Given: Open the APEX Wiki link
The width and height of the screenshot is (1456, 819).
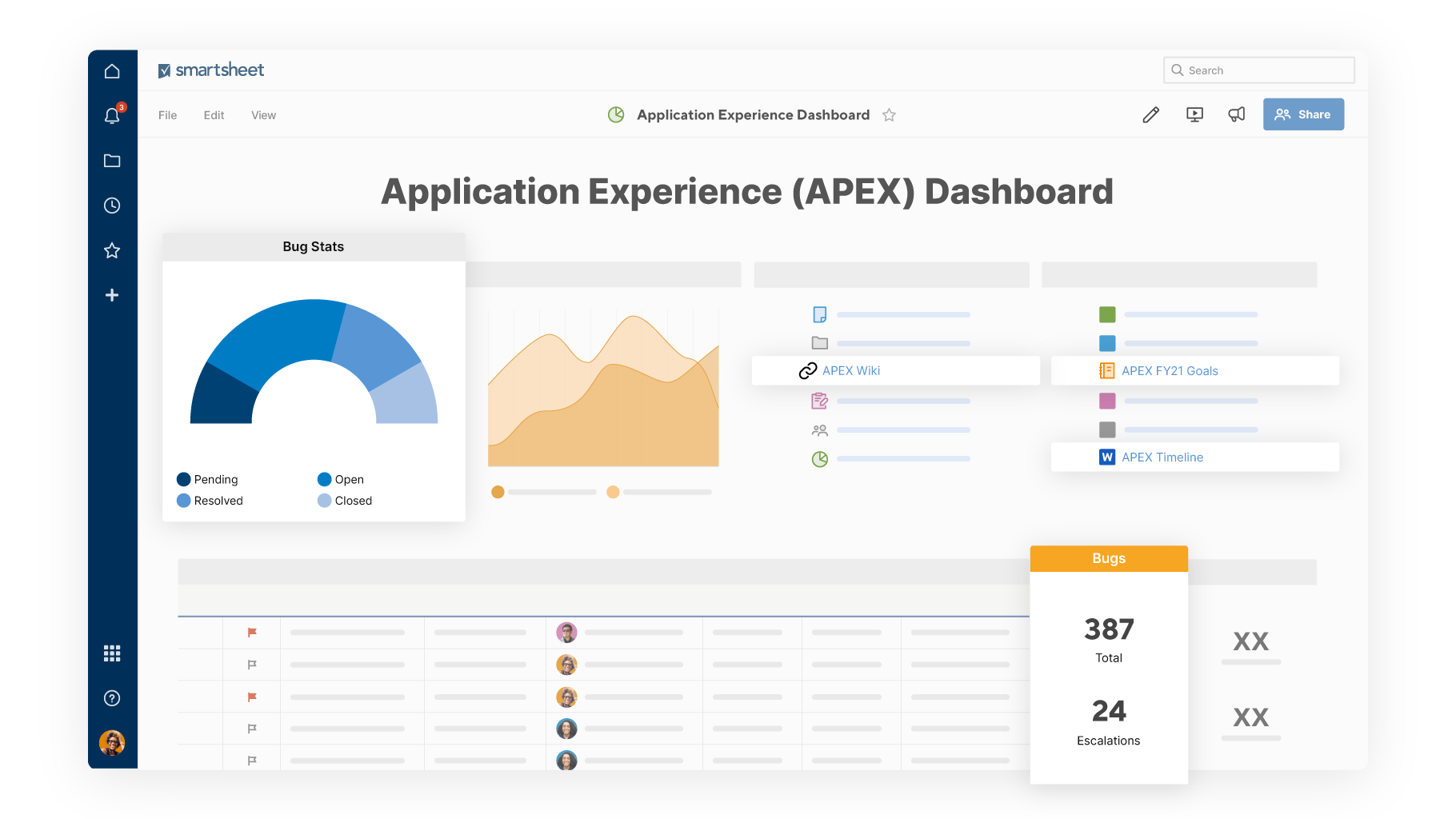Looking at the screenshot, I should [x=850, y=371].
